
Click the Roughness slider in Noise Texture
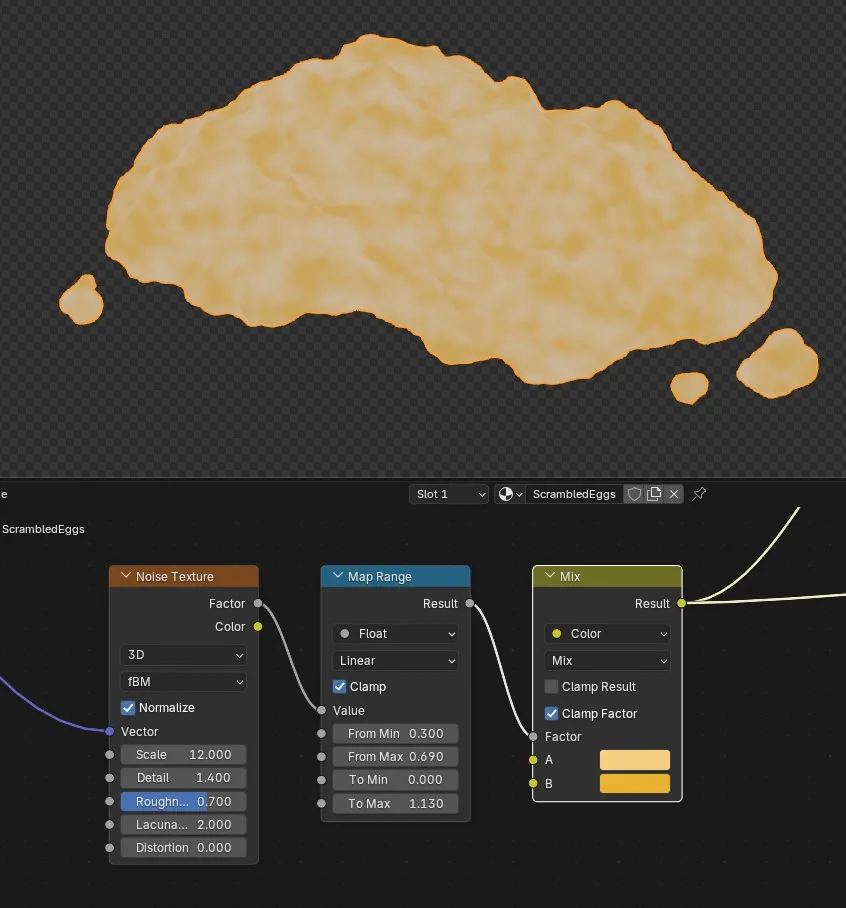184,801
